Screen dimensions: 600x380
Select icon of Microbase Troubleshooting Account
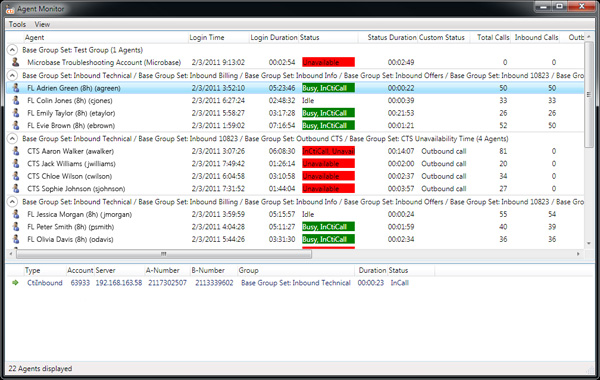pyautogui.click(x=16, y=62)
